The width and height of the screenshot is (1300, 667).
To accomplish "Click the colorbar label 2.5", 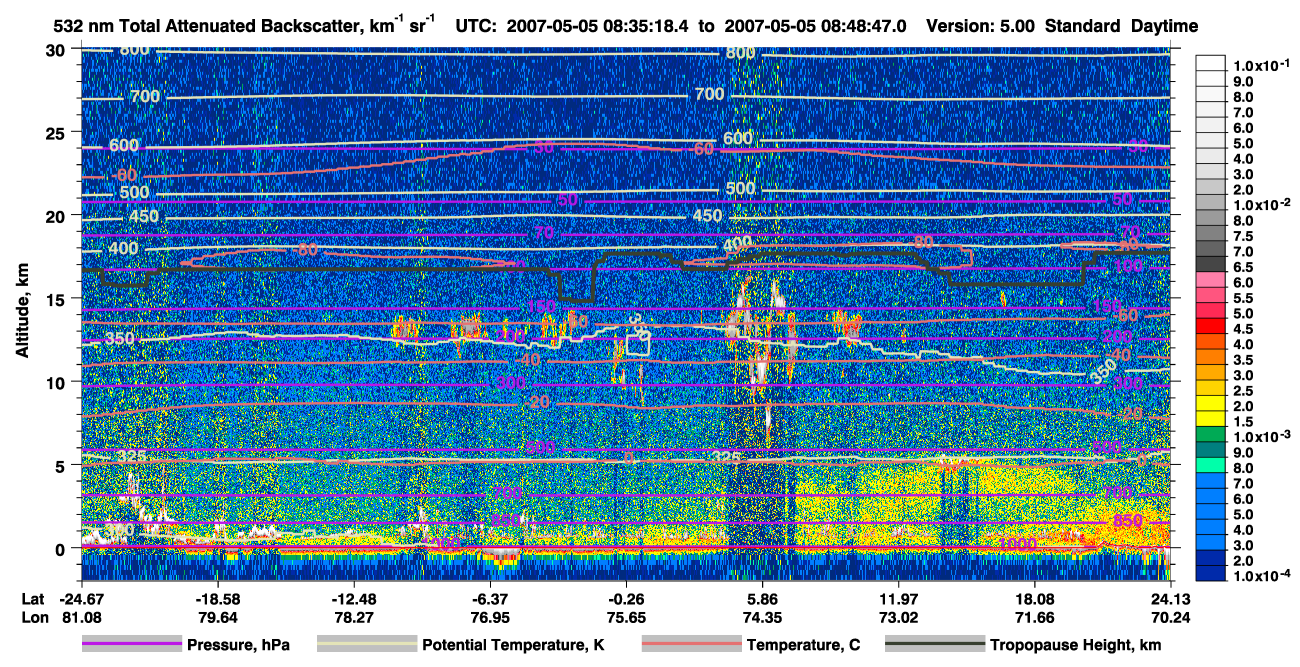I will (x=1241, y=392).
